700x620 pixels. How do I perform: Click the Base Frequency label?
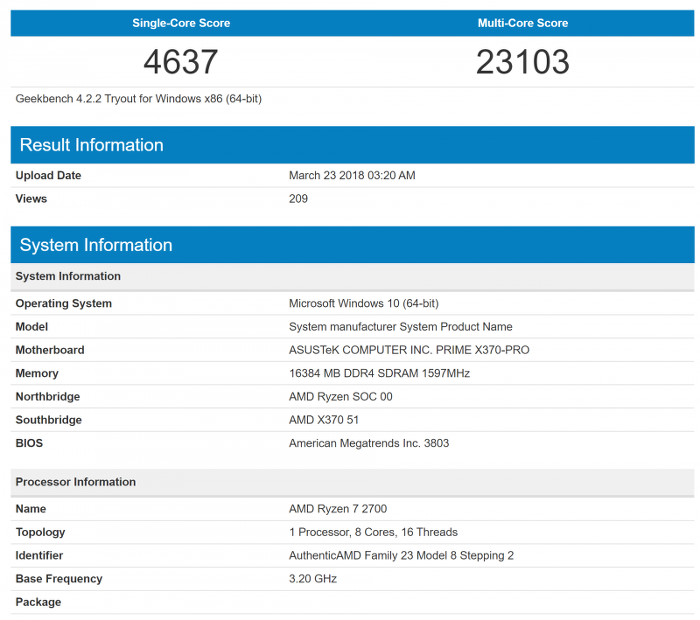(x=59, y=579)
